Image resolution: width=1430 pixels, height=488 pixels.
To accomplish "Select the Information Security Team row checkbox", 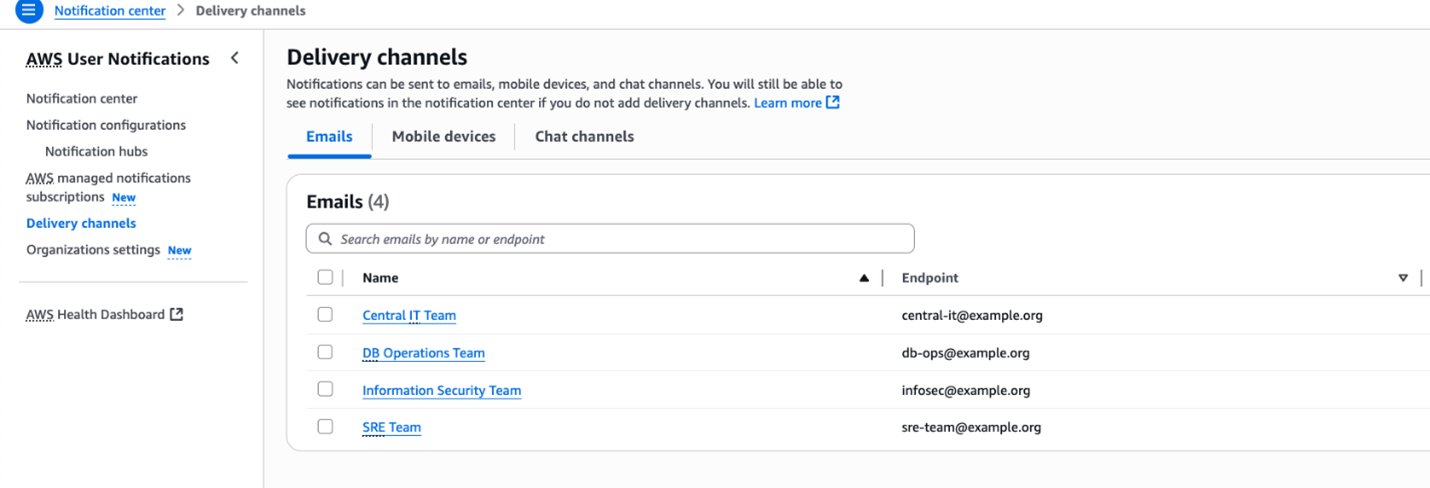I will point(325,389).
